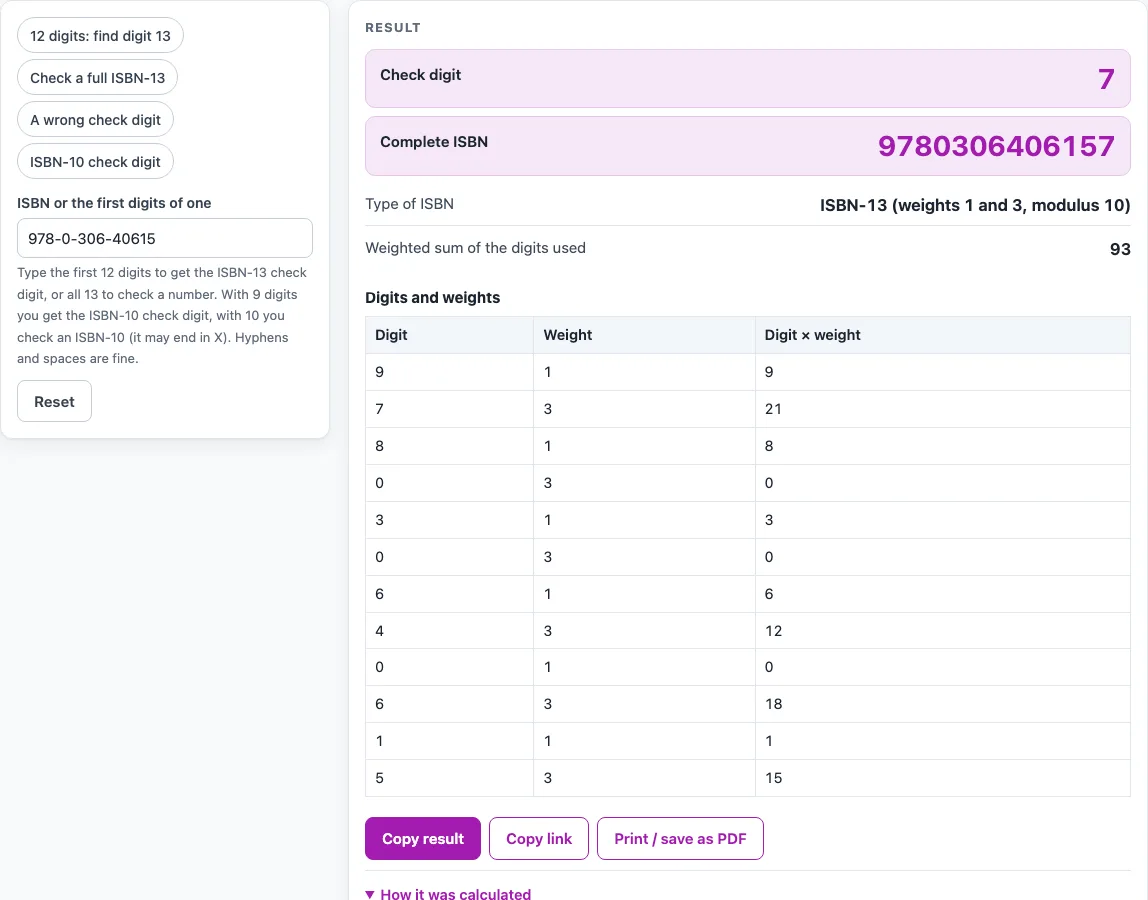The image size is (1148, 900).
Task: Load the 'A wrong check digit' example
Action: click(x=95, y=119)
